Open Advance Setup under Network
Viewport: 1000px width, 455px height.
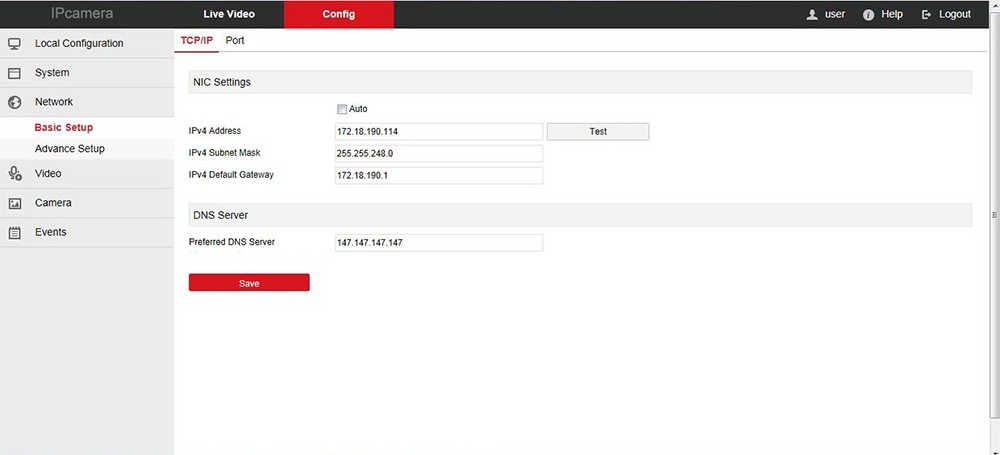coord(70,149)
